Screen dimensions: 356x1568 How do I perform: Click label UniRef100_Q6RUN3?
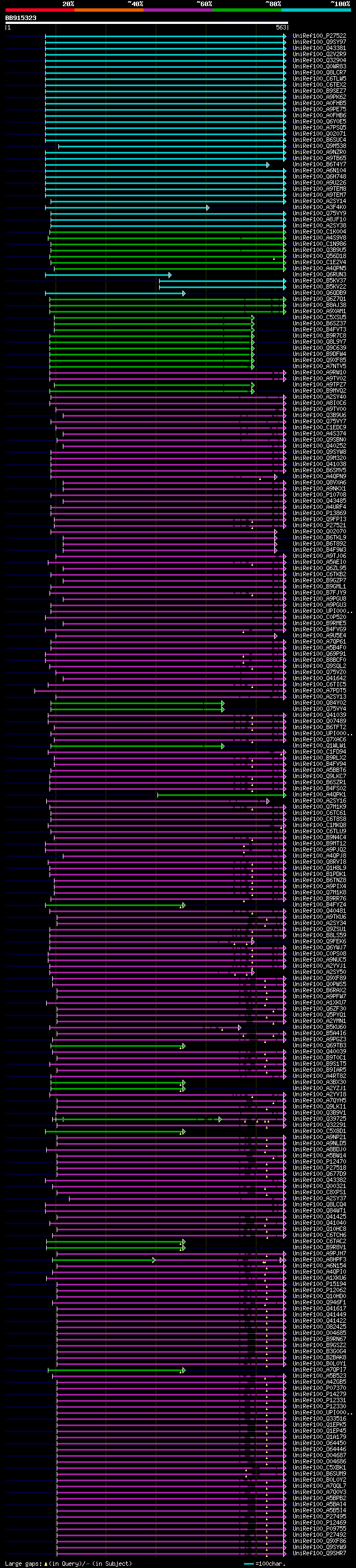[319, 275]
